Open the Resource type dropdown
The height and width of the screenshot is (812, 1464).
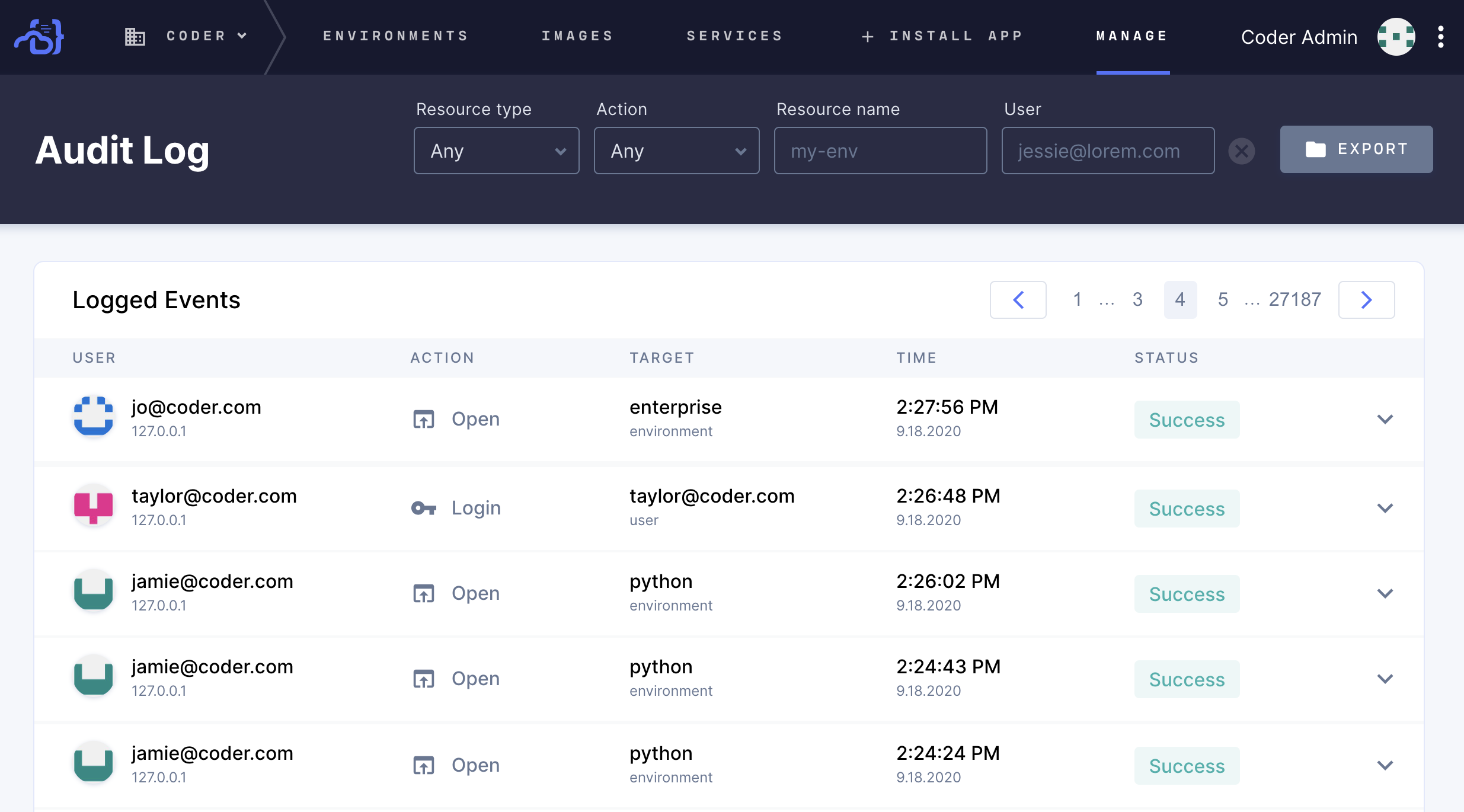click(496, 151)
